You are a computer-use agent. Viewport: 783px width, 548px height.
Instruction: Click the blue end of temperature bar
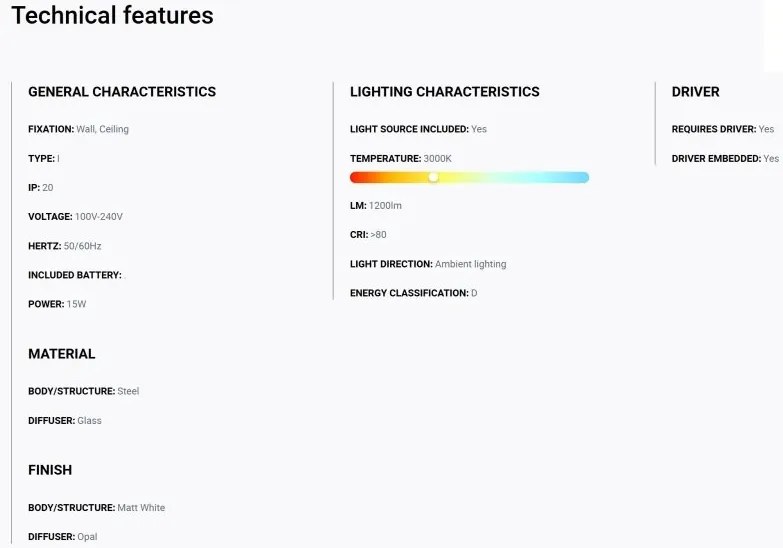(582, 177)
